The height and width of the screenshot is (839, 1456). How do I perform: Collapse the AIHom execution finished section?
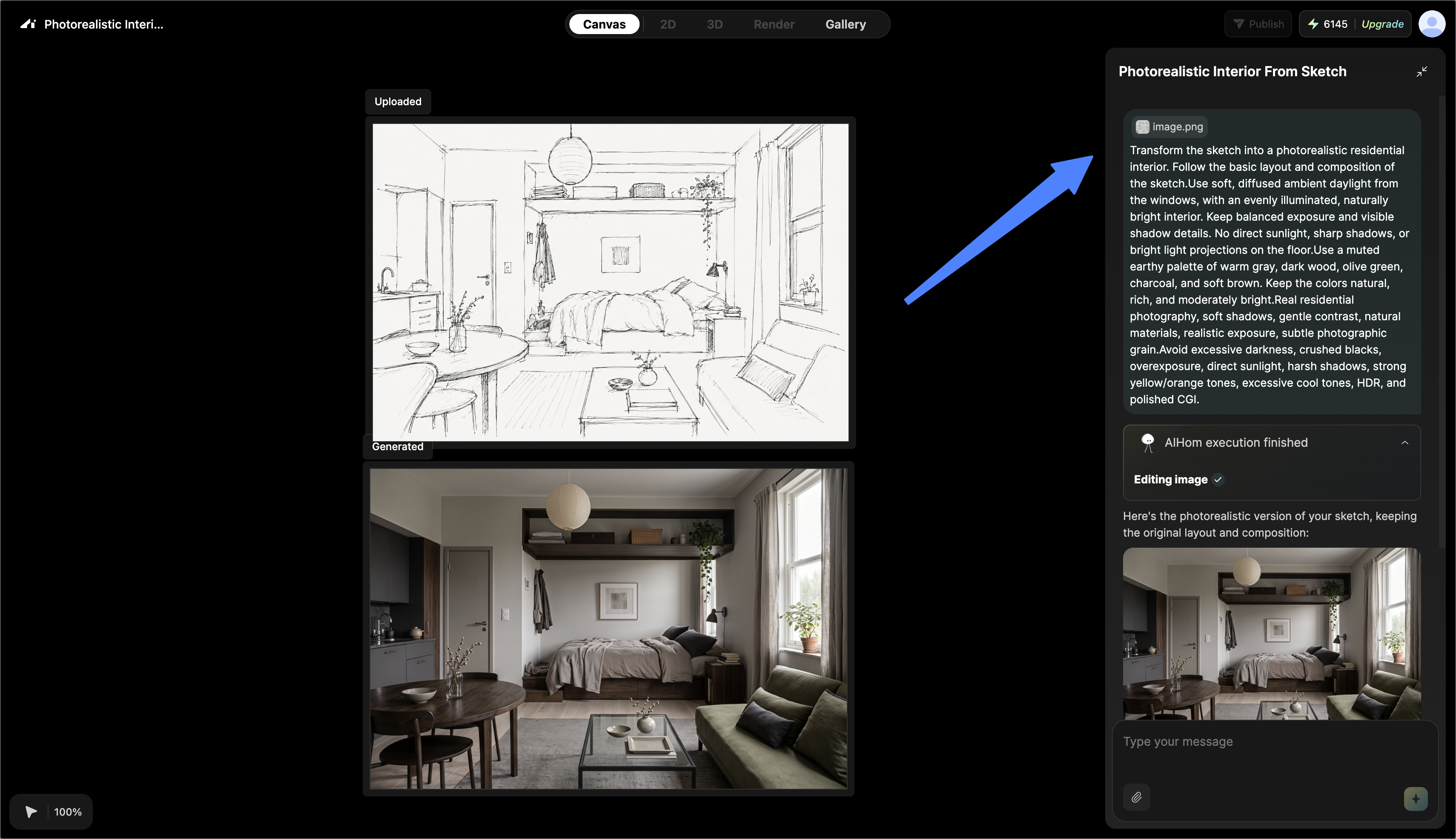tap(1405, 442)
